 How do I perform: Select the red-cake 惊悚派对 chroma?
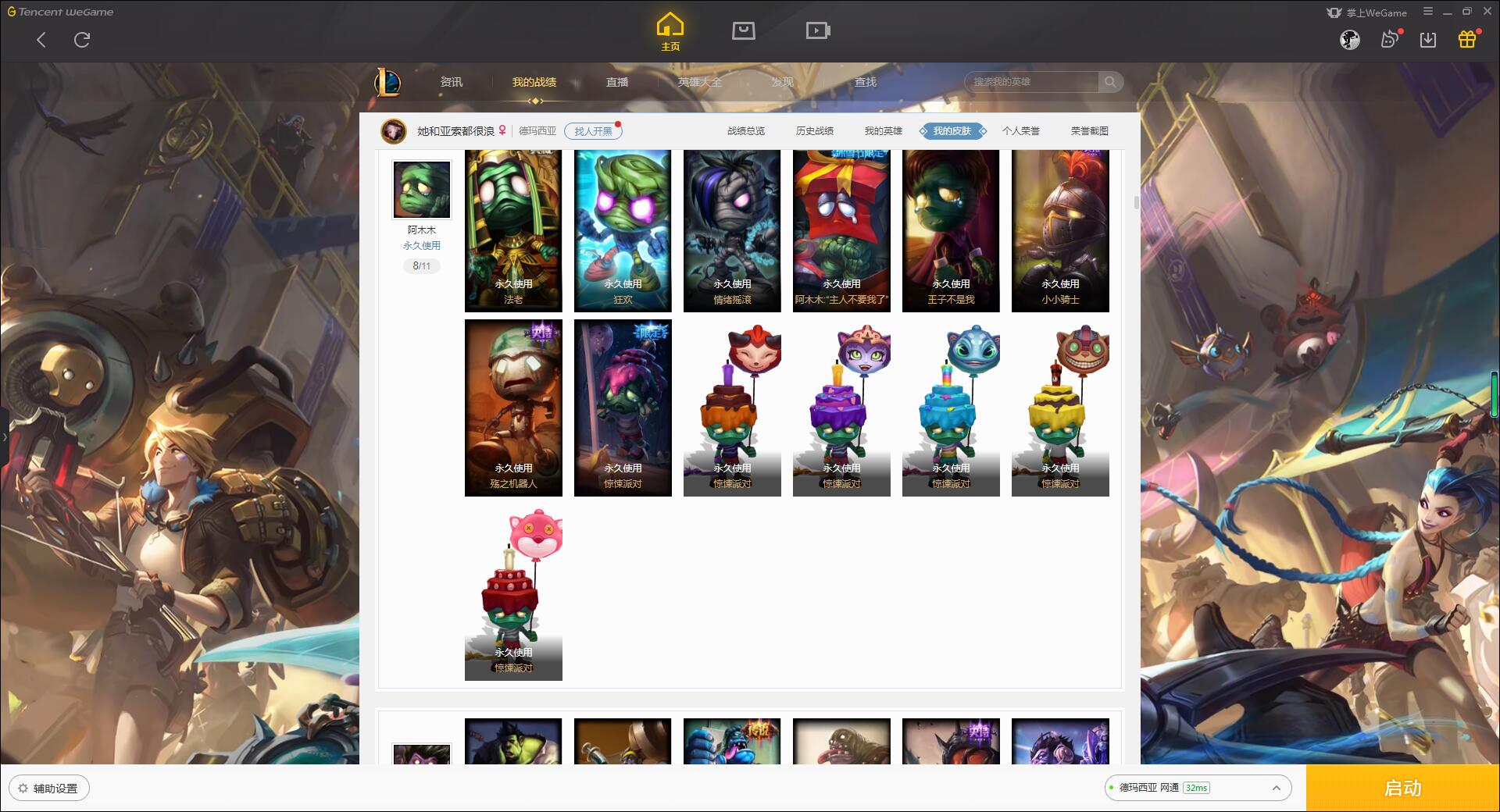513,592
